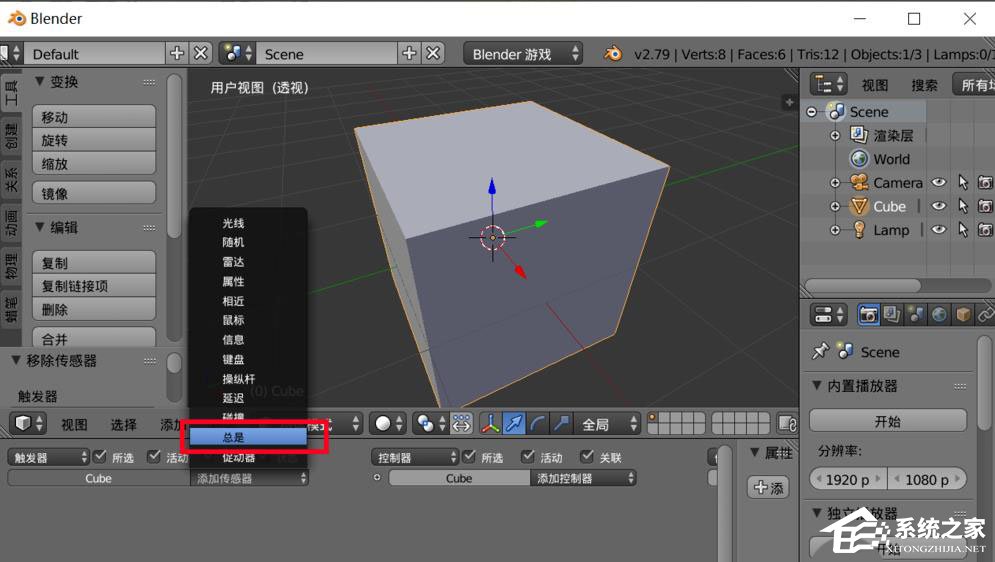The height and width of the screenshot is (562, 995).
Task: Add new screen layout with plus icon
Action: pos(177,54)
